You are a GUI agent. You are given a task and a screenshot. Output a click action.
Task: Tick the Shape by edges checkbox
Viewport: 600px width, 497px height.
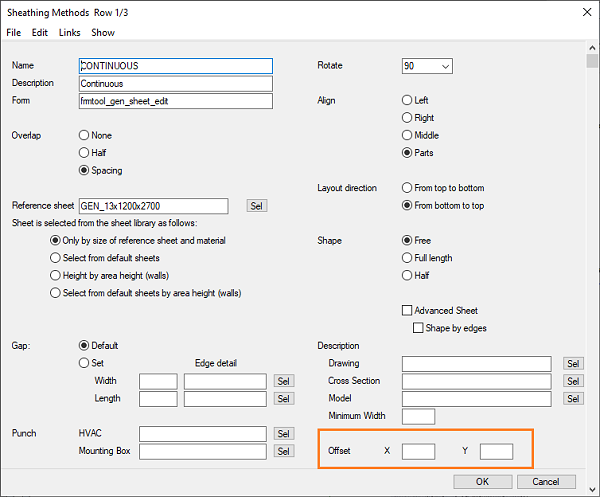click(419, 328)
